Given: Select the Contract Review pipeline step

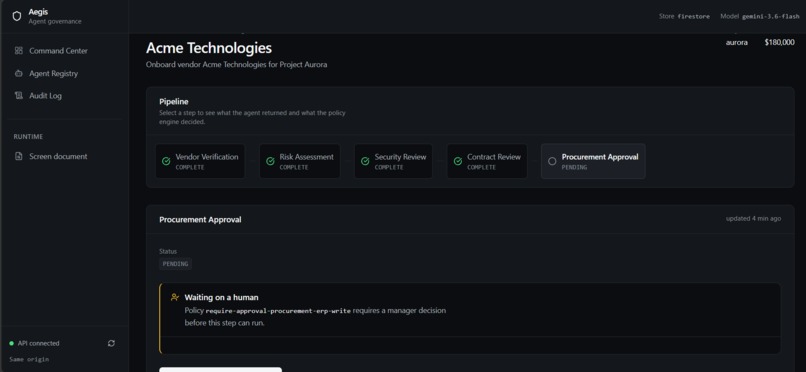Looking at the screenshot, I should pos(487,161).
